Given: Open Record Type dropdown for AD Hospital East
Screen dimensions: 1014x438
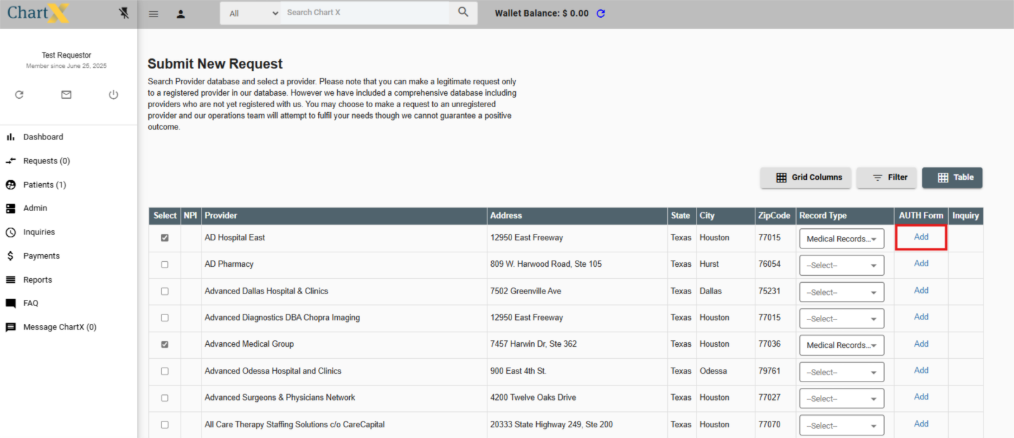Looking at the screenshot, I should tap(841, 239).
